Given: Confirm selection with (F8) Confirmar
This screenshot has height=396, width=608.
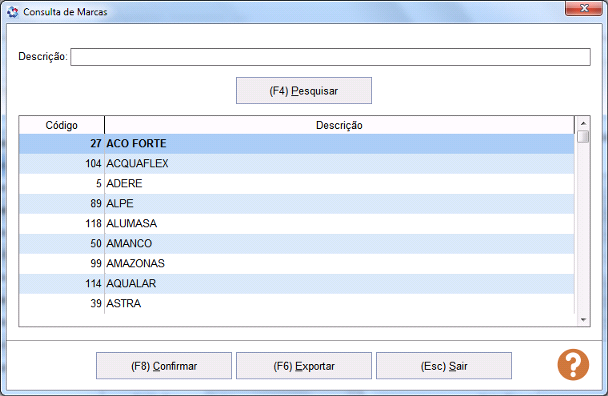Looking at the screenshot, I should coord(164,366).
